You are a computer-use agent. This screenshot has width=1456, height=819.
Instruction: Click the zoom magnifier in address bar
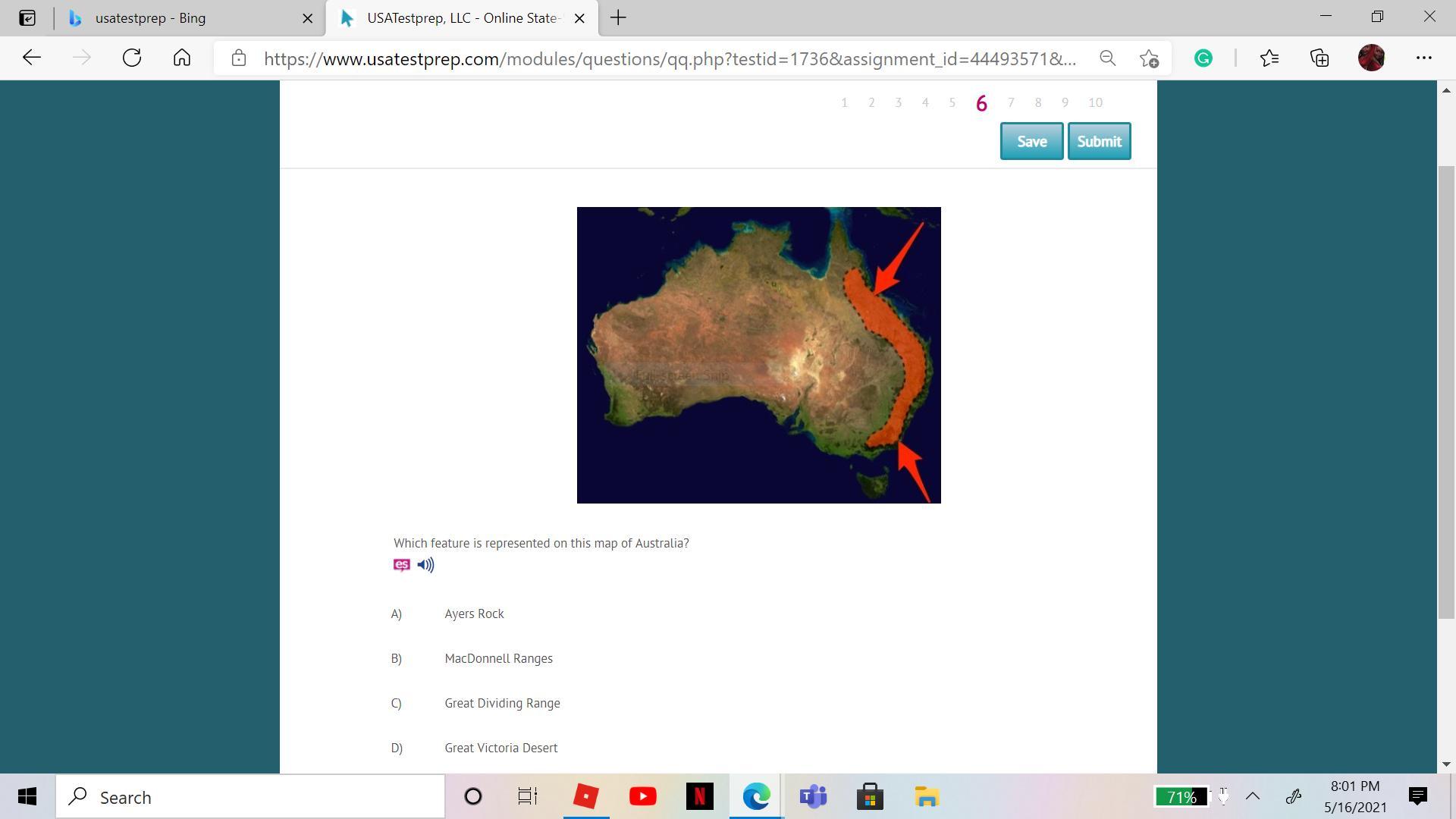1107,58
